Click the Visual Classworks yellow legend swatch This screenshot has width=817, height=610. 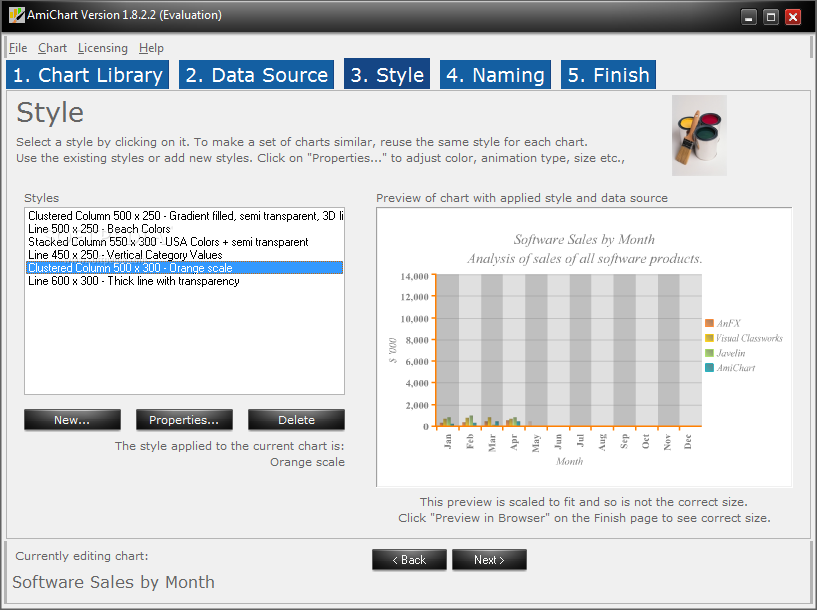click(x=709, y=338)
